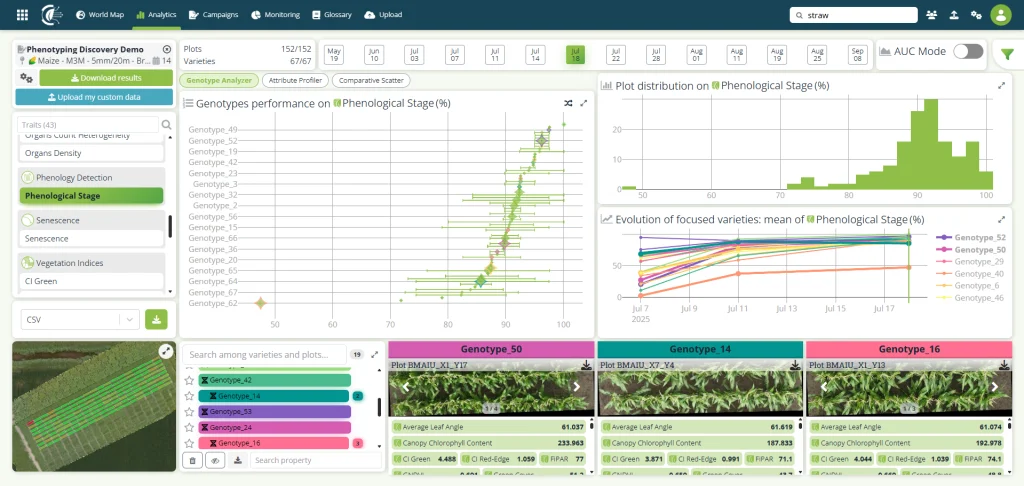The image size is (1024, 486).
Task: Click the upload arrow icon near search
Action: coord(953,14)
